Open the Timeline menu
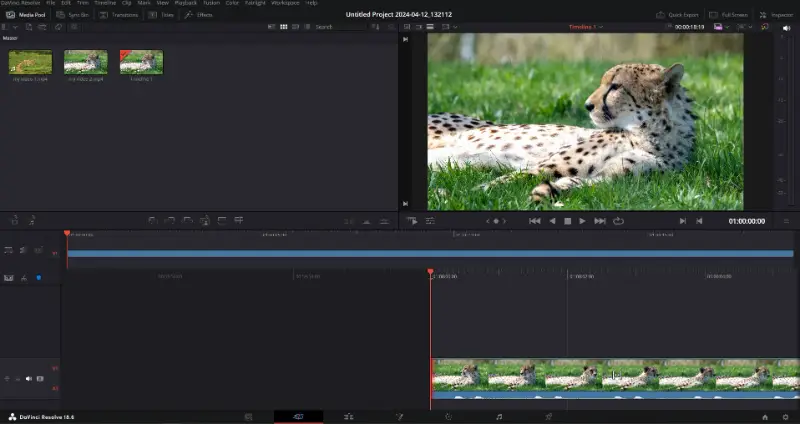This screenshot has height=424, width=800. point(105,3)
